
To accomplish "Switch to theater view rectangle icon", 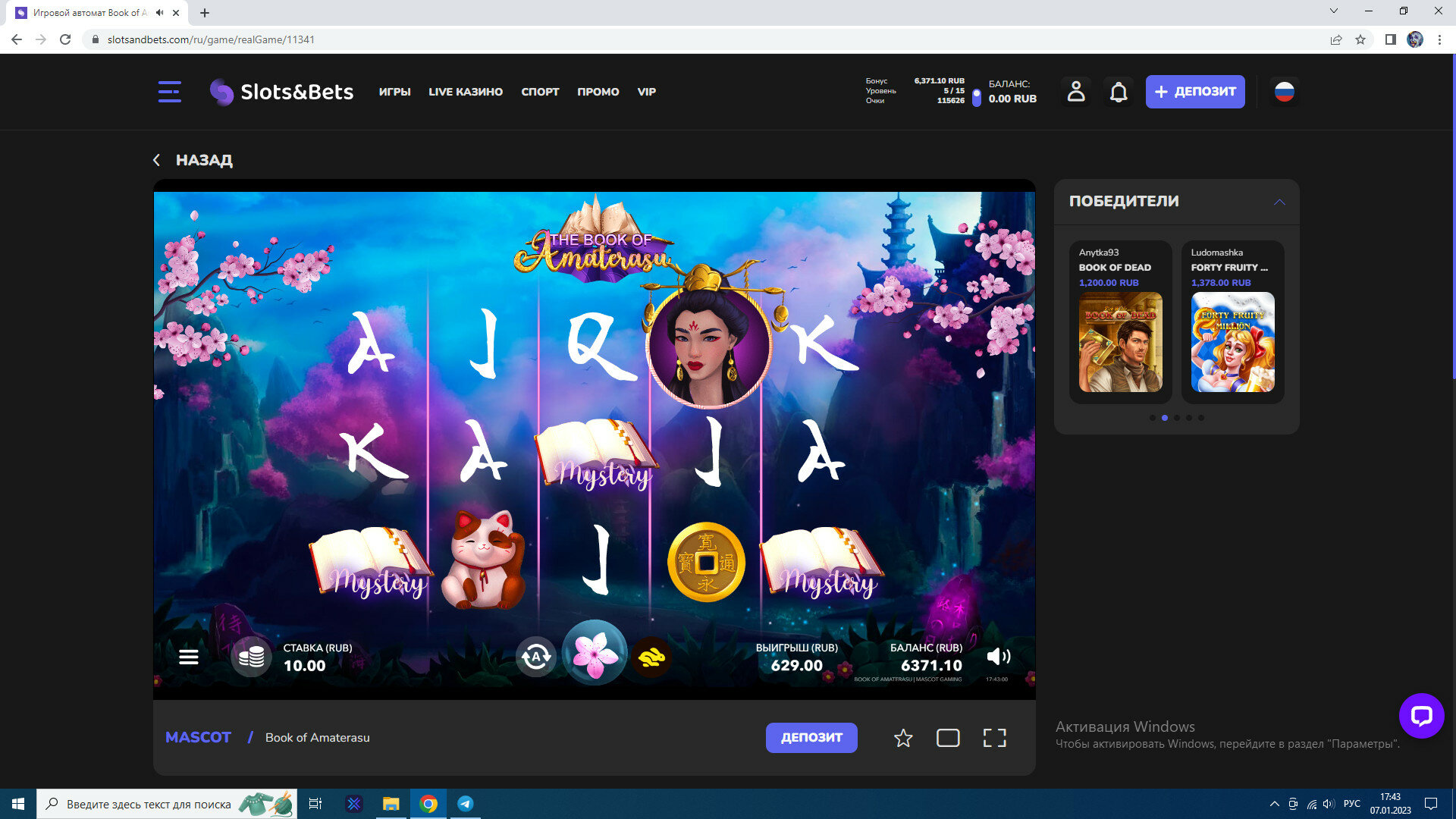I will click(x=948, y=738).
